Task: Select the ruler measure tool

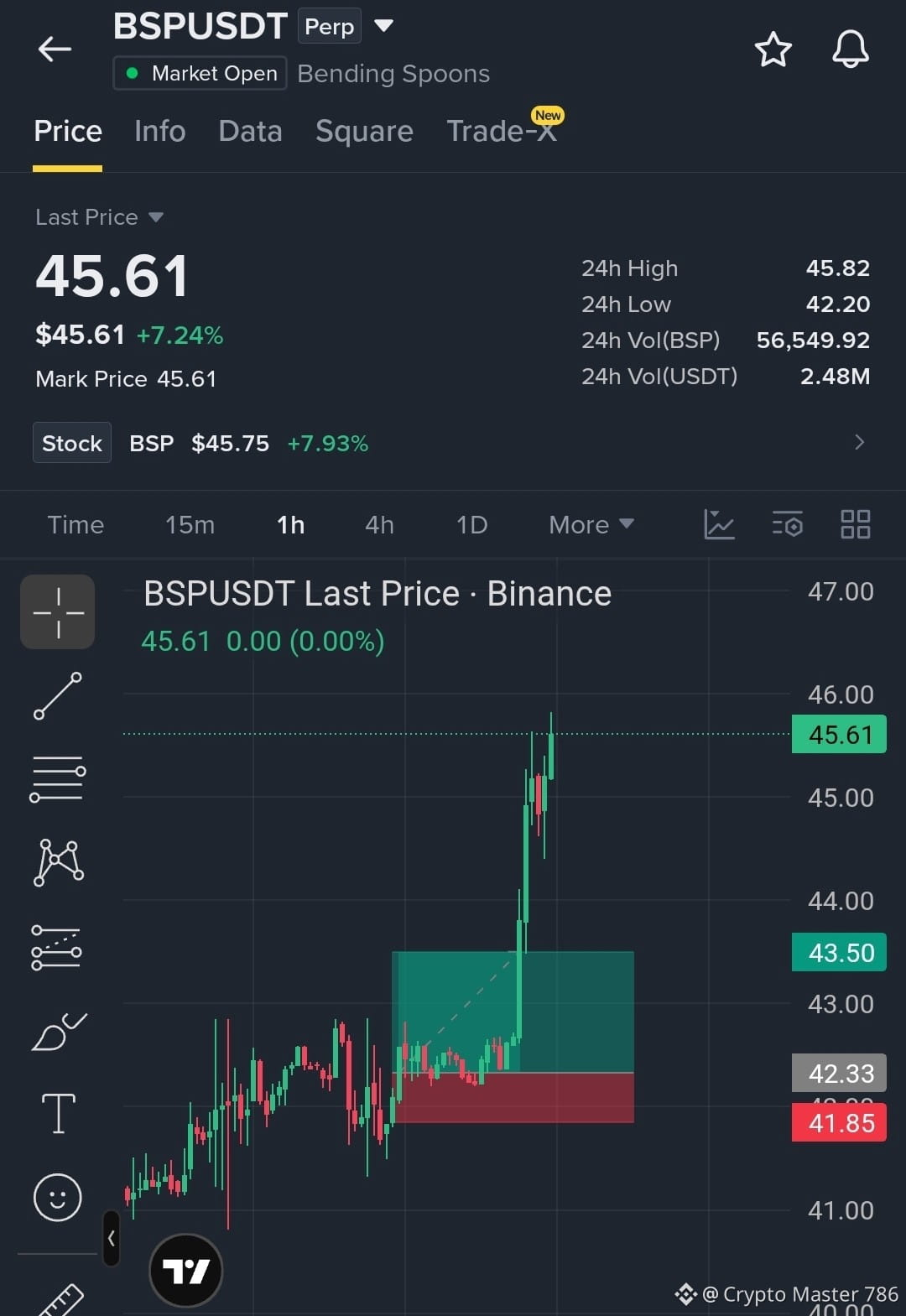Action: click(x=60, y=1298)
